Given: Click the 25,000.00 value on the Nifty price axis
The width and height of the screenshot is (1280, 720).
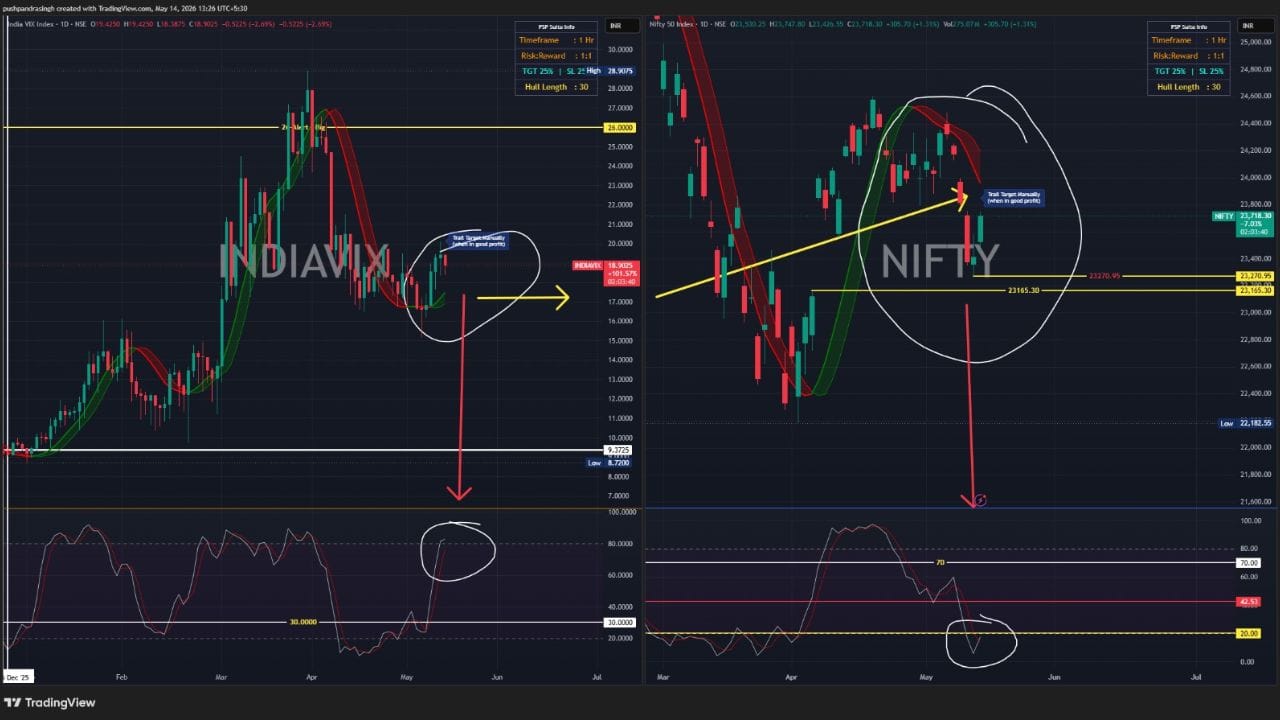Looking at the screenshot, I should 1256,42.
